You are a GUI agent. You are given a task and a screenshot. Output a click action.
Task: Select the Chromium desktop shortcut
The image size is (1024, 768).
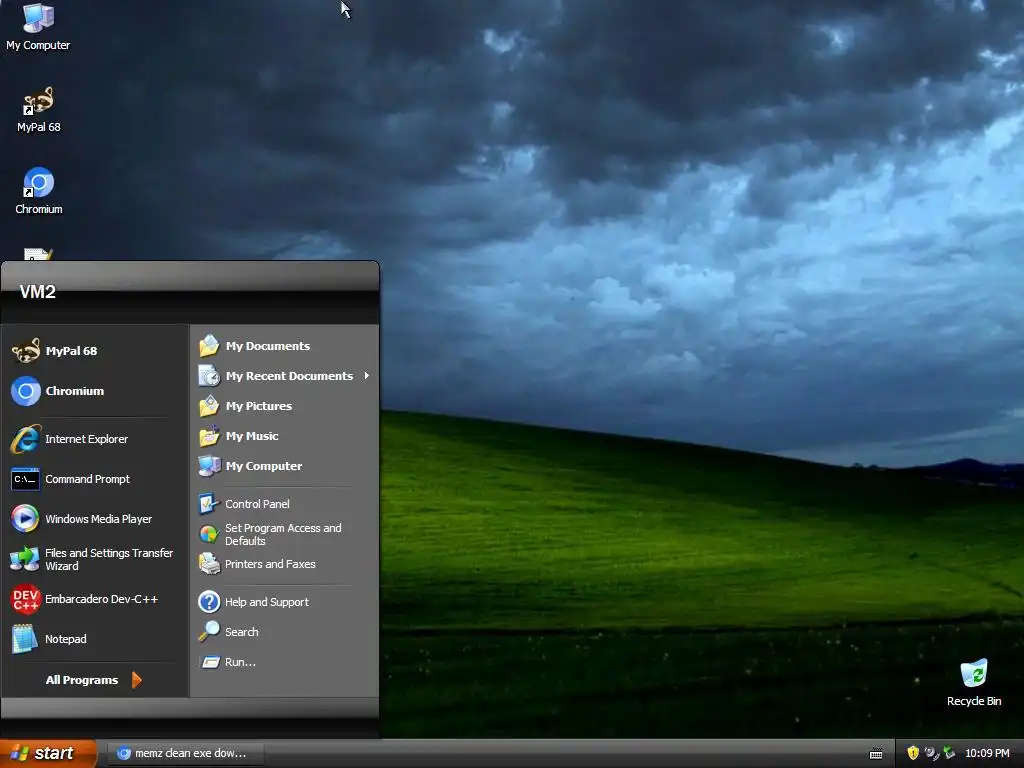tap(39, 191)
